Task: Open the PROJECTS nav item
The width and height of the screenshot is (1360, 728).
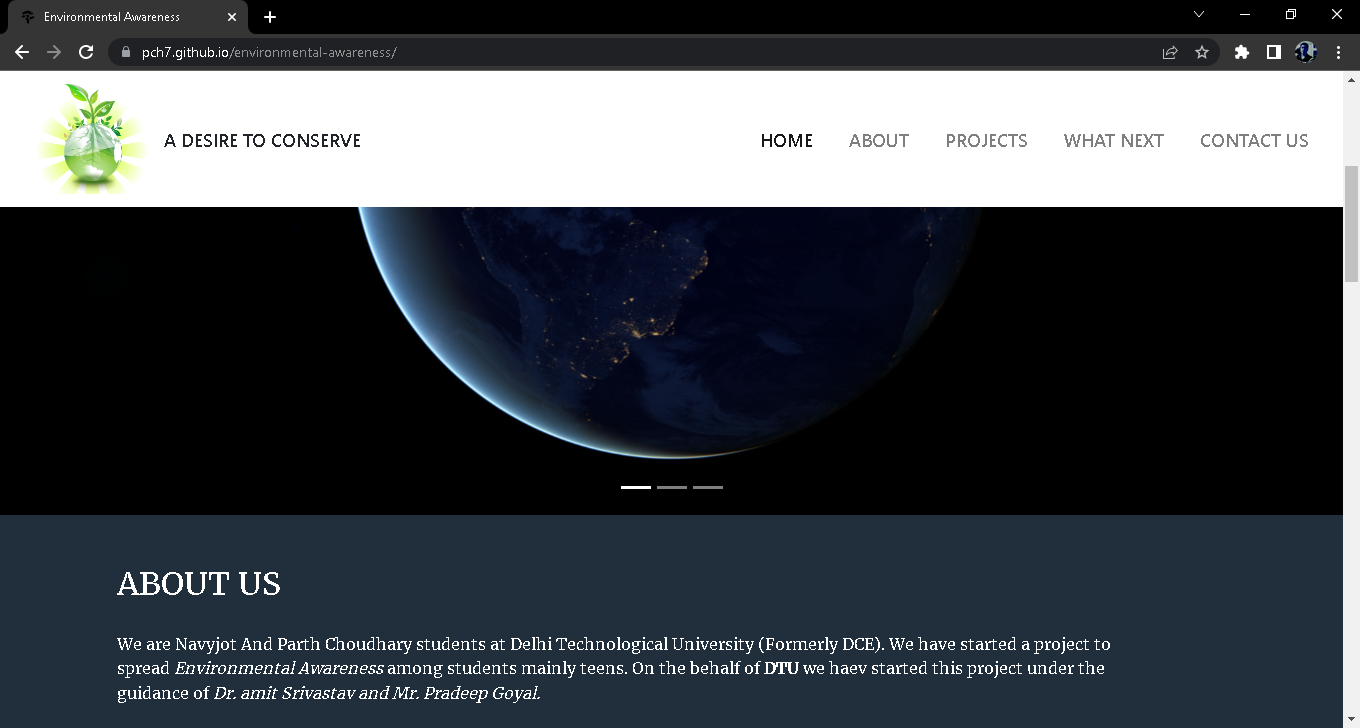Action: point(986,141)
